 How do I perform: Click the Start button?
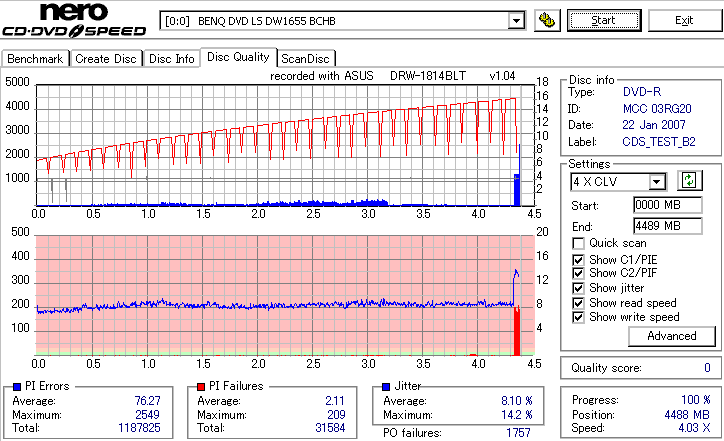click(604, 20)
